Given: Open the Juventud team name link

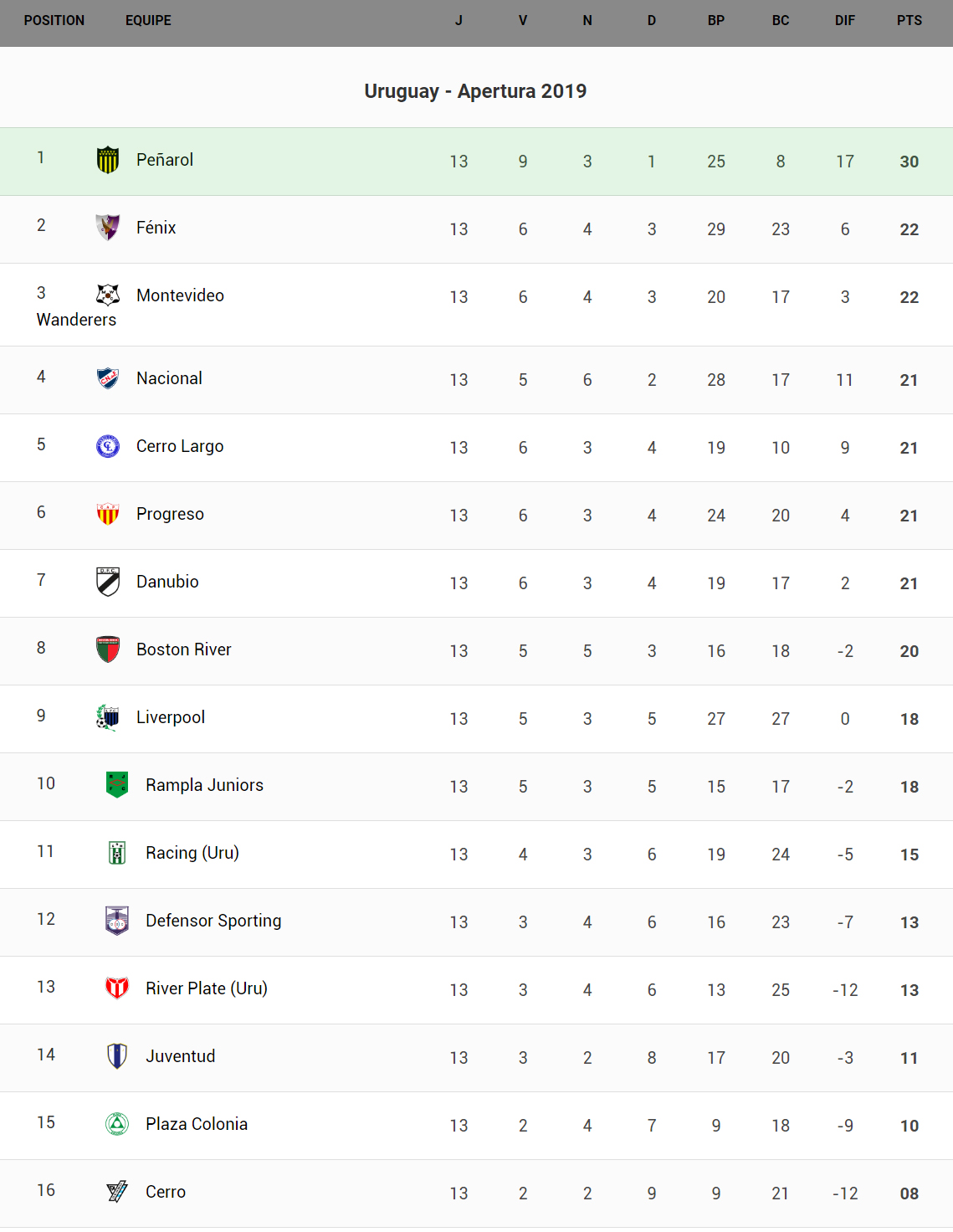Looking at the screenshot, I should click(x=180, y=1056).
